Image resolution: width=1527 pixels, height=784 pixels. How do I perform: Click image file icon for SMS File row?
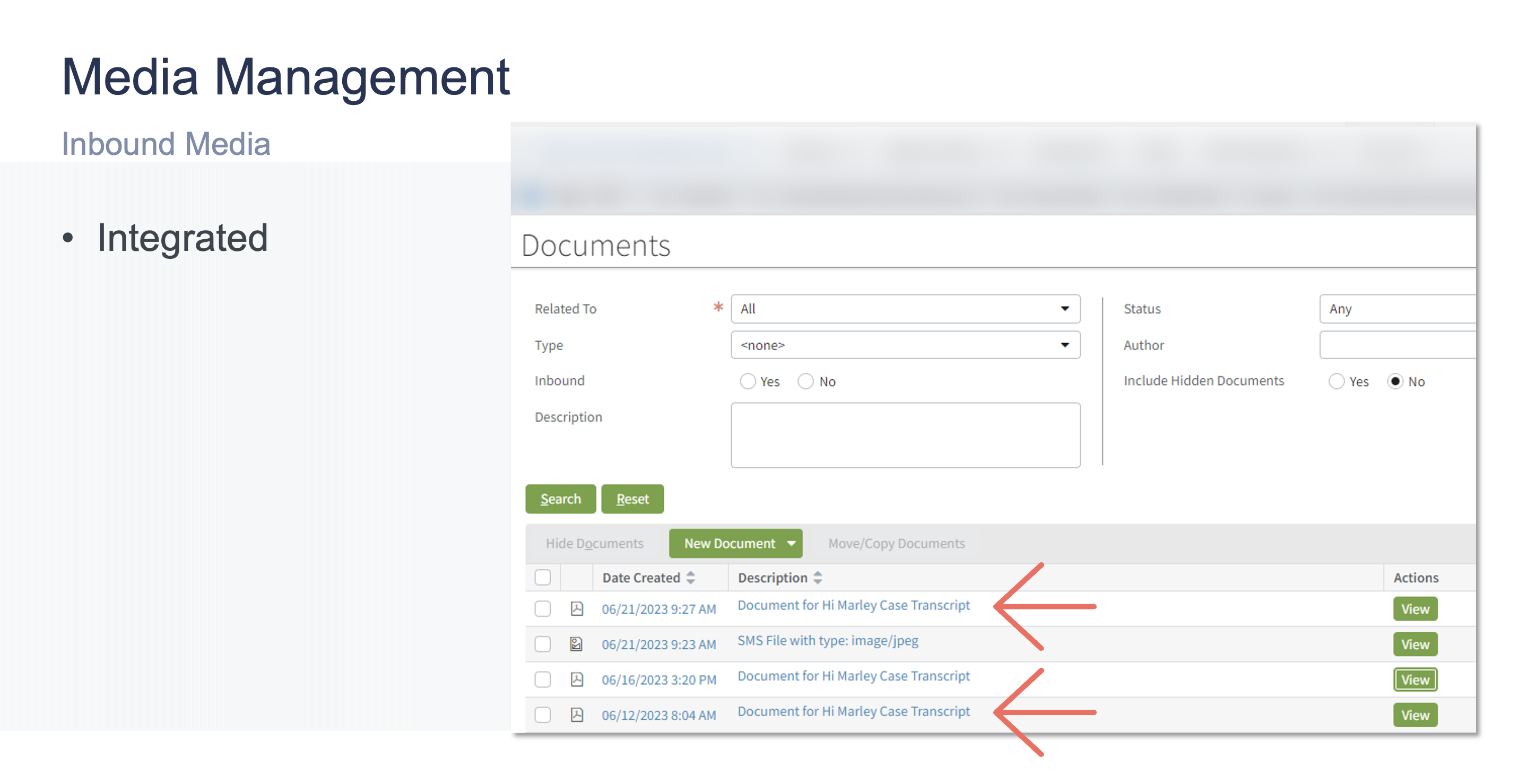pos(576,644)
